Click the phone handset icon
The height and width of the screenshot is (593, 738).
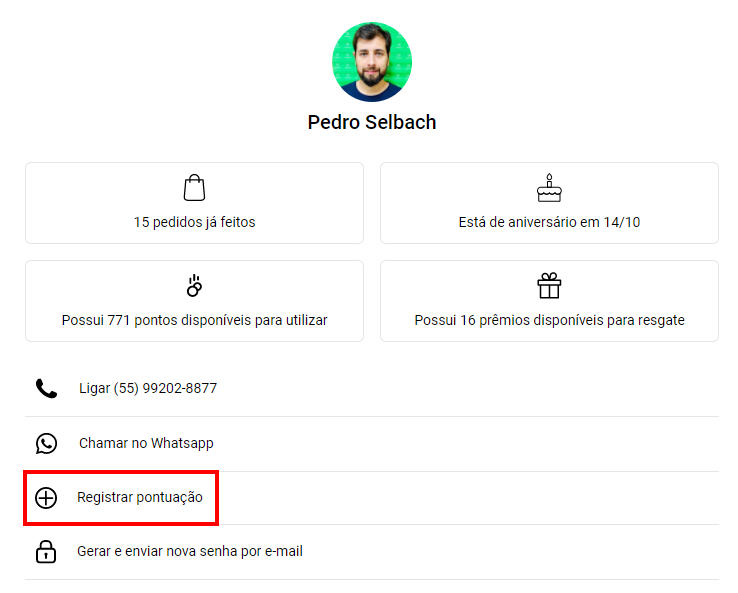[46, 388]
